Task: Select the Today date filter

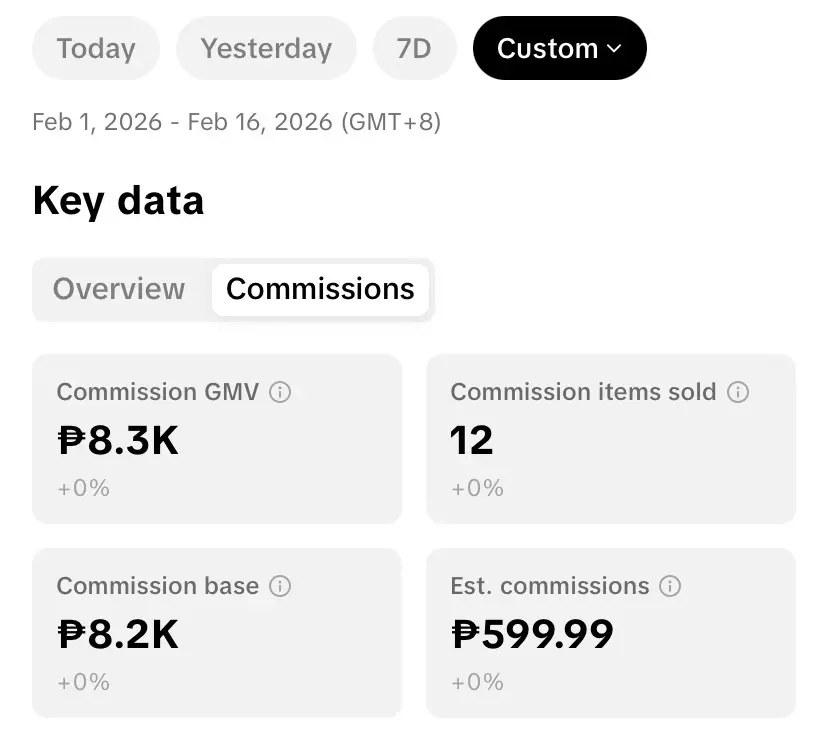Action: click(96, 48)
